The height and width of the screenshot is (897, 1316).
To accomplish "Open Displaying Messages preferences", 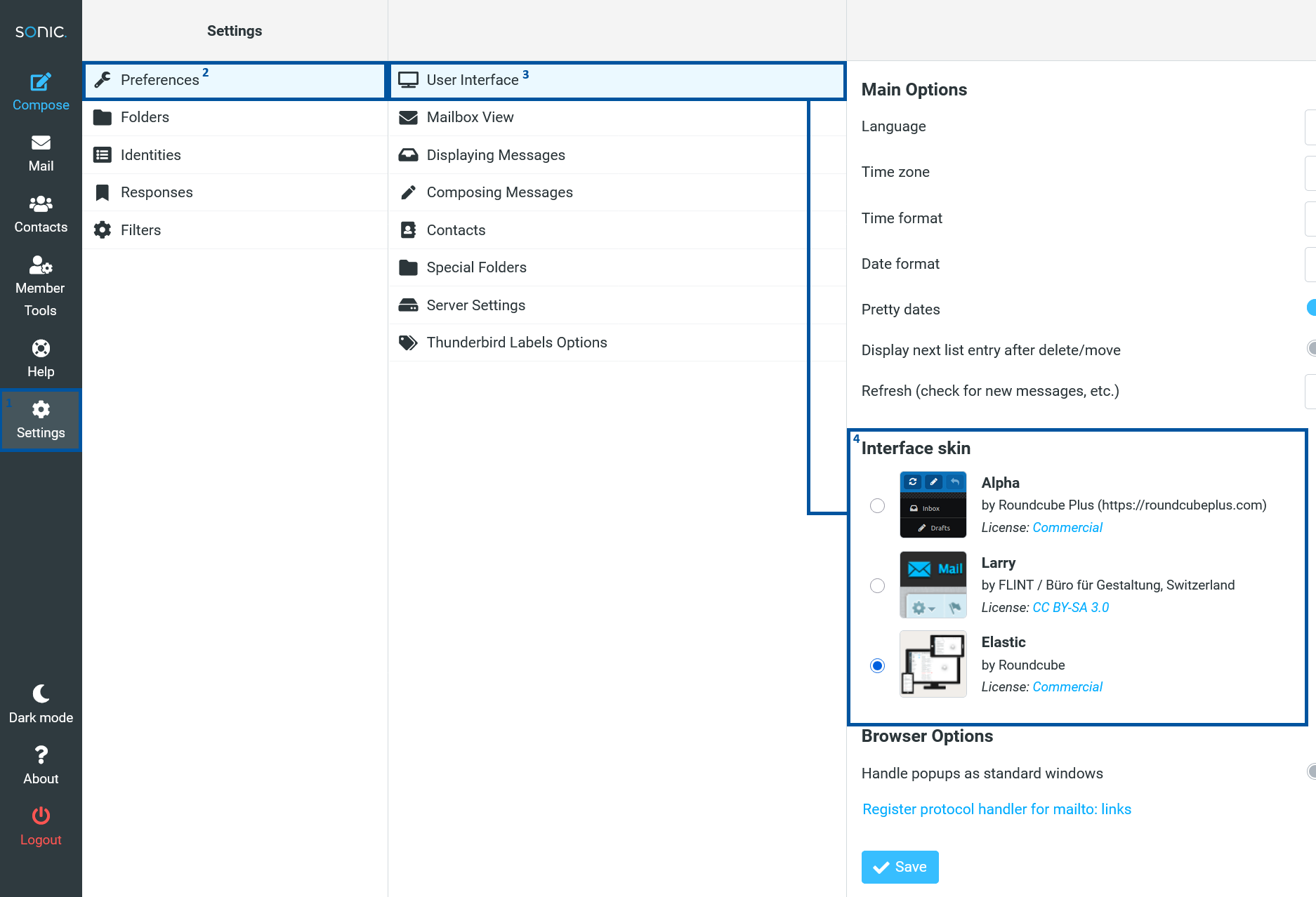I will (x=617, y=155).
